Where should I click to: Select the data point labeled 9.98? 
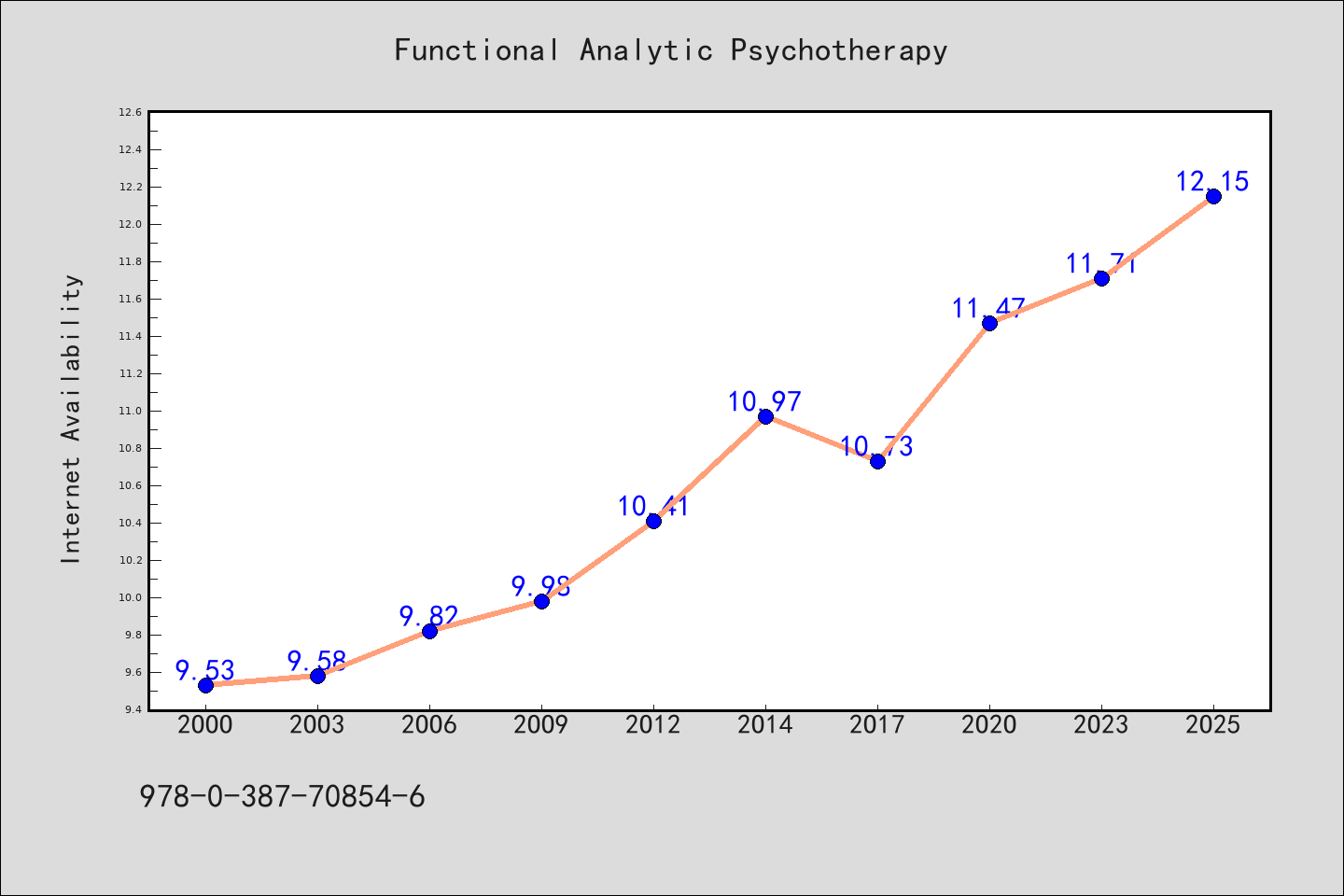pos(541,601)
